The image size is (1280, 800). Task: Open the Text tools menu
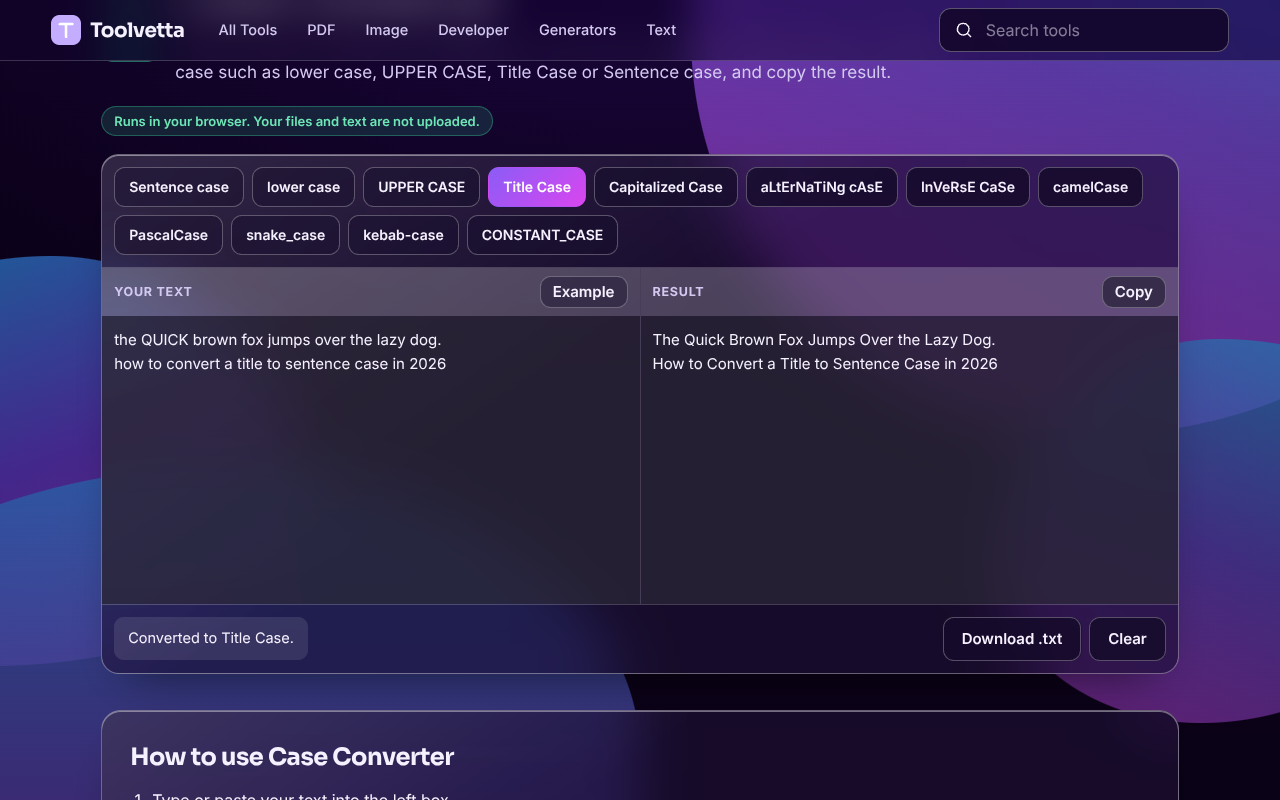point(661,30)
